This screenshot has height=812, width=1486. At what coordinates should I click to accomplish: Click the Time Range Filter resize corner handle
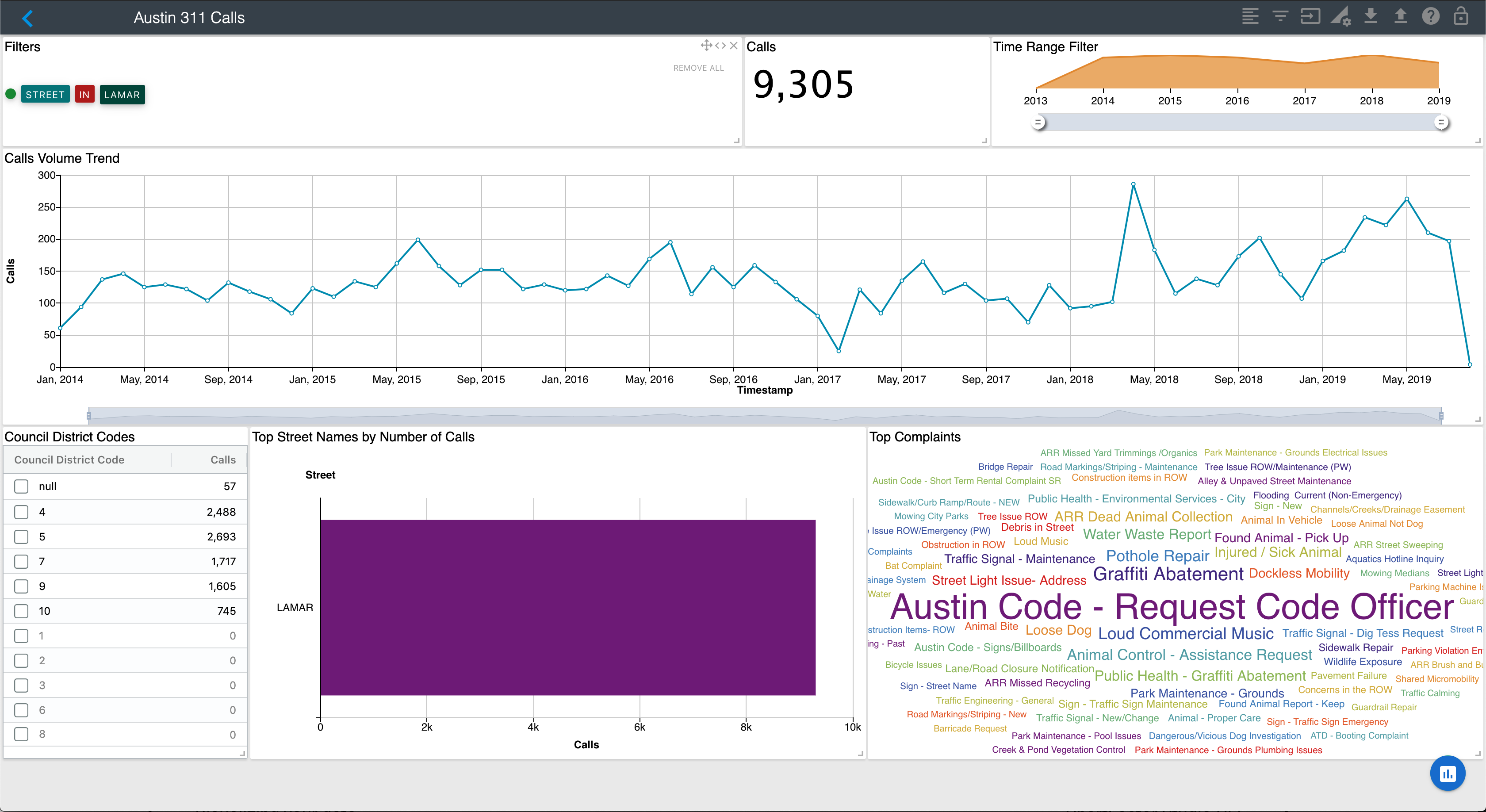(x=1478, y=141)
